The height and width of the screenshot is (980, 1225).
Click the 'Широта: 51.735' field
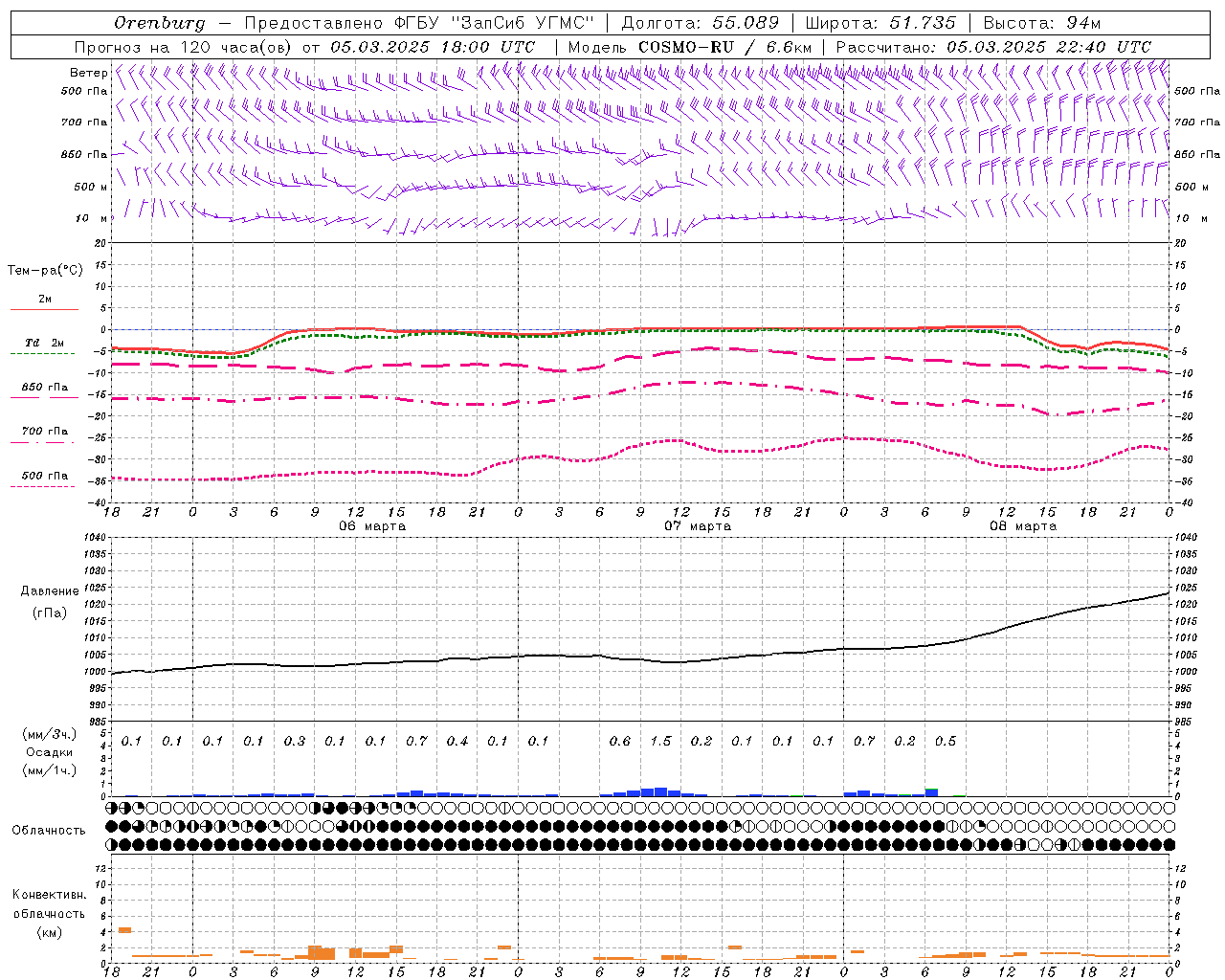point(880,23)
